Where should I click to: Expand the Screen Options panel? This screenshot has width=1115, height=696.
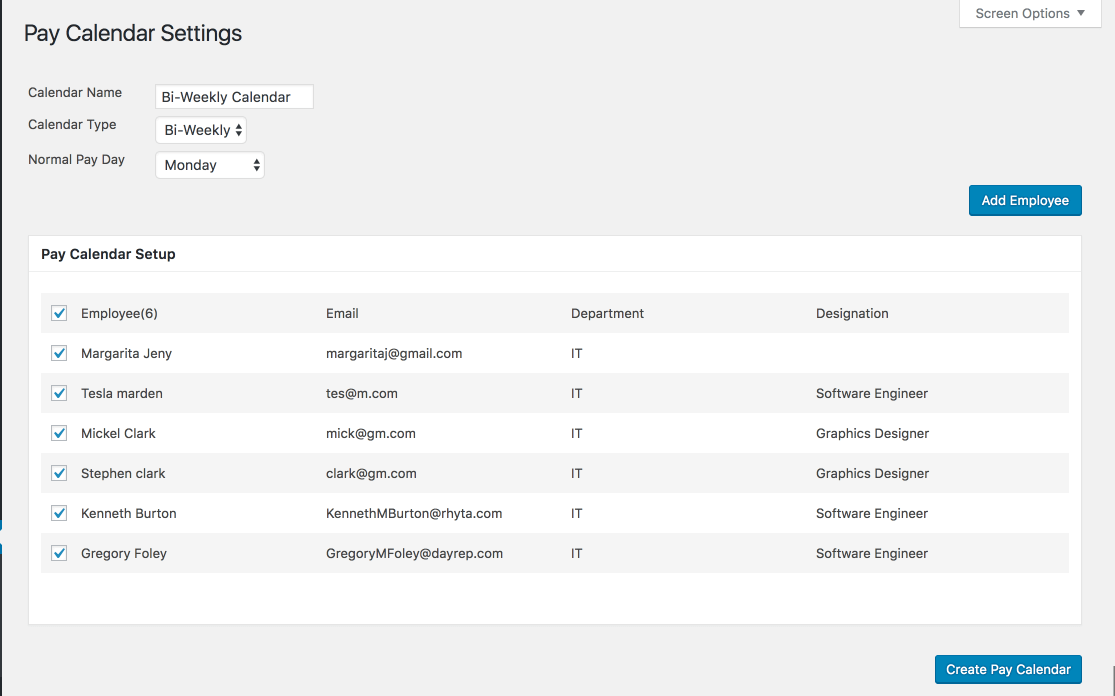(x=1029, y=14)
